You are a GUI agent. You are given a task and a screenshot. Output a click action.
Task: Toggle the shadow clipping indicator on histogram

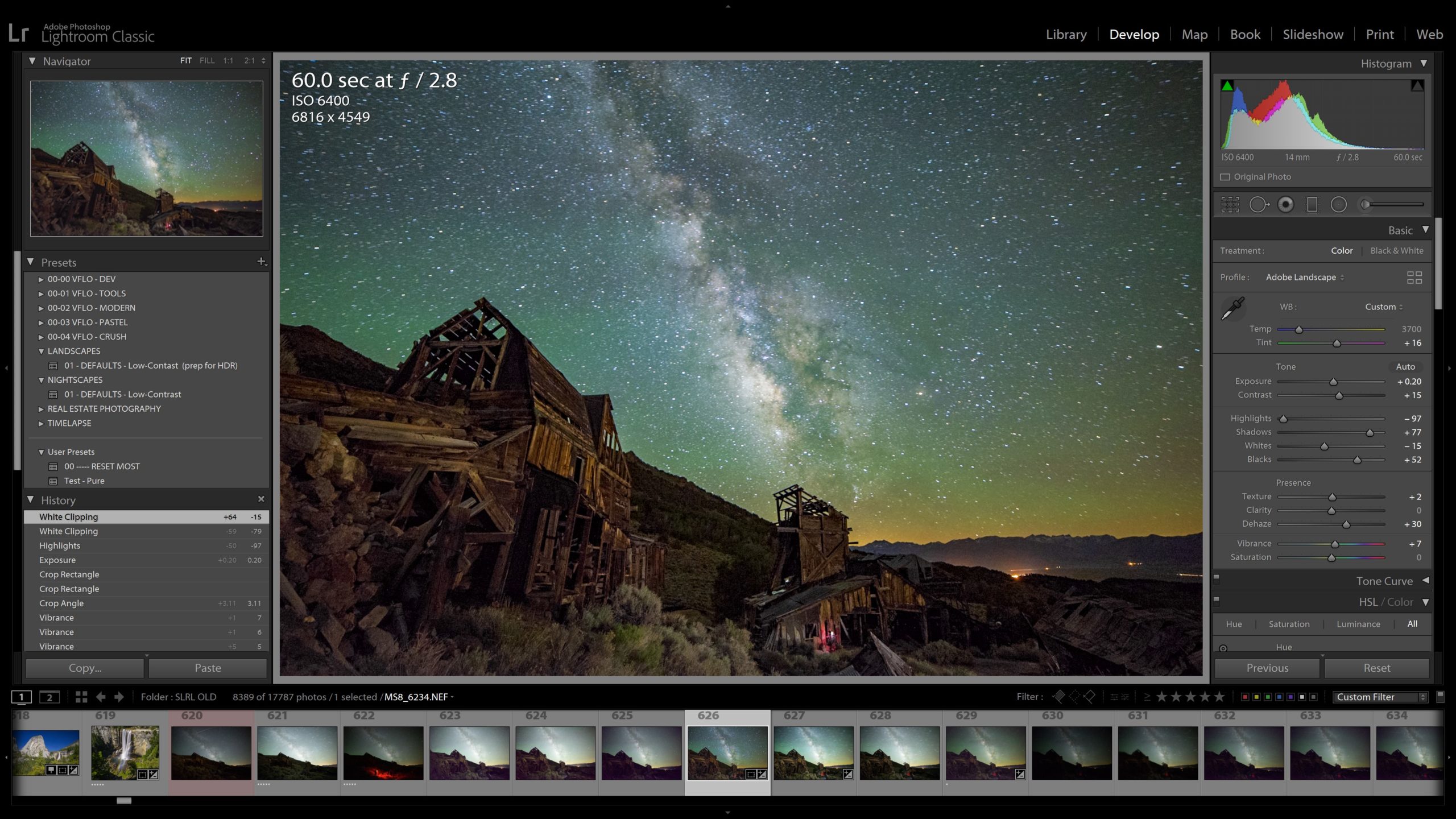[x=1227, y=86]
